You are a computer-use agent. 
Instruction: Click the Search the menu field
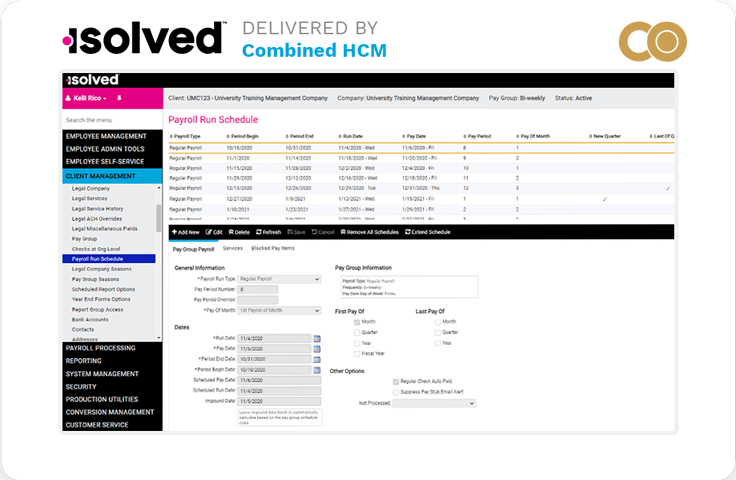tap(112, 120)
